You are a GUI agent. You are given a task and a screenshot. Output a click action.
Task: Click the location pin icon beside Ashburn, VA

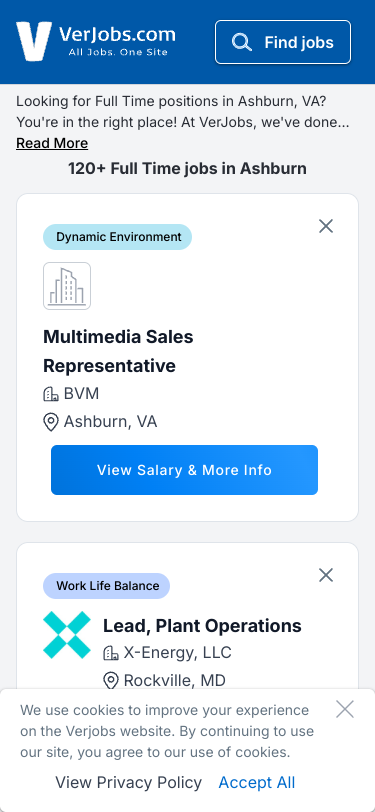[x=50, y=422]
